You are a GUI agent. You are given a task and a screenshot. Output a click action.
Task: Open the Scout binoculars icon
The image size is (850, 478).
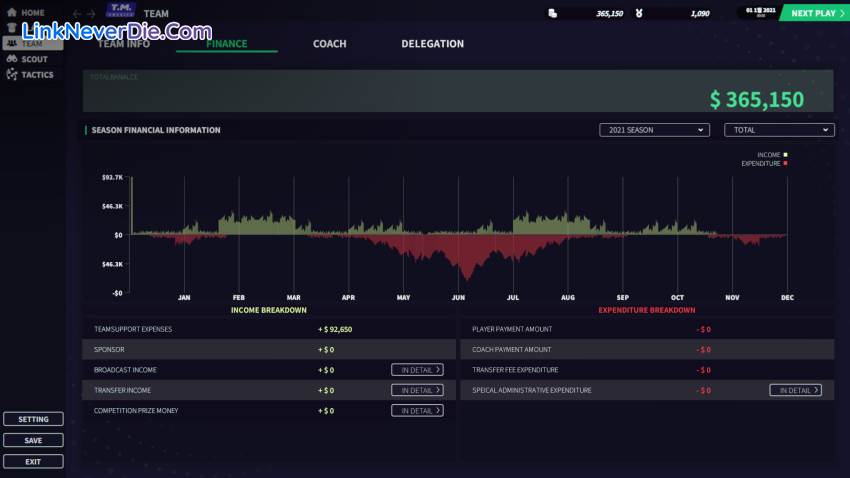(x=12, y=59)
